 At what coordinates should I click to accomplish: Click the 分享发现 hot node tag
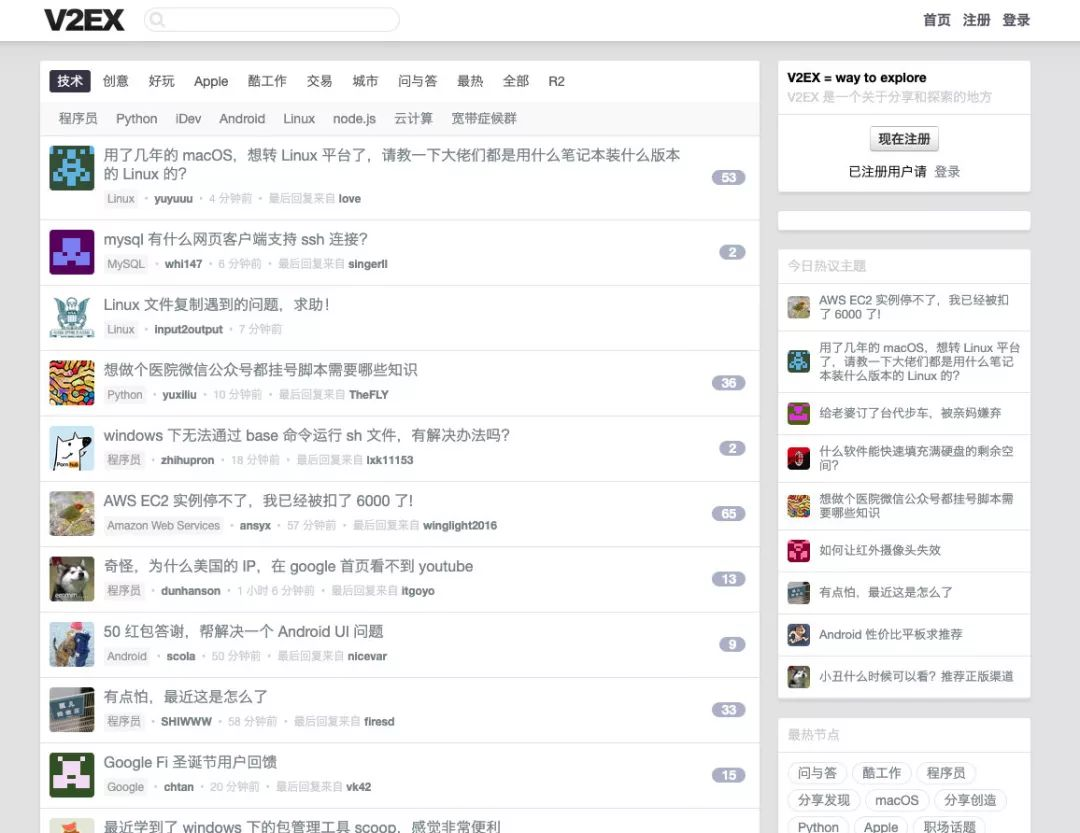[824, 800]
